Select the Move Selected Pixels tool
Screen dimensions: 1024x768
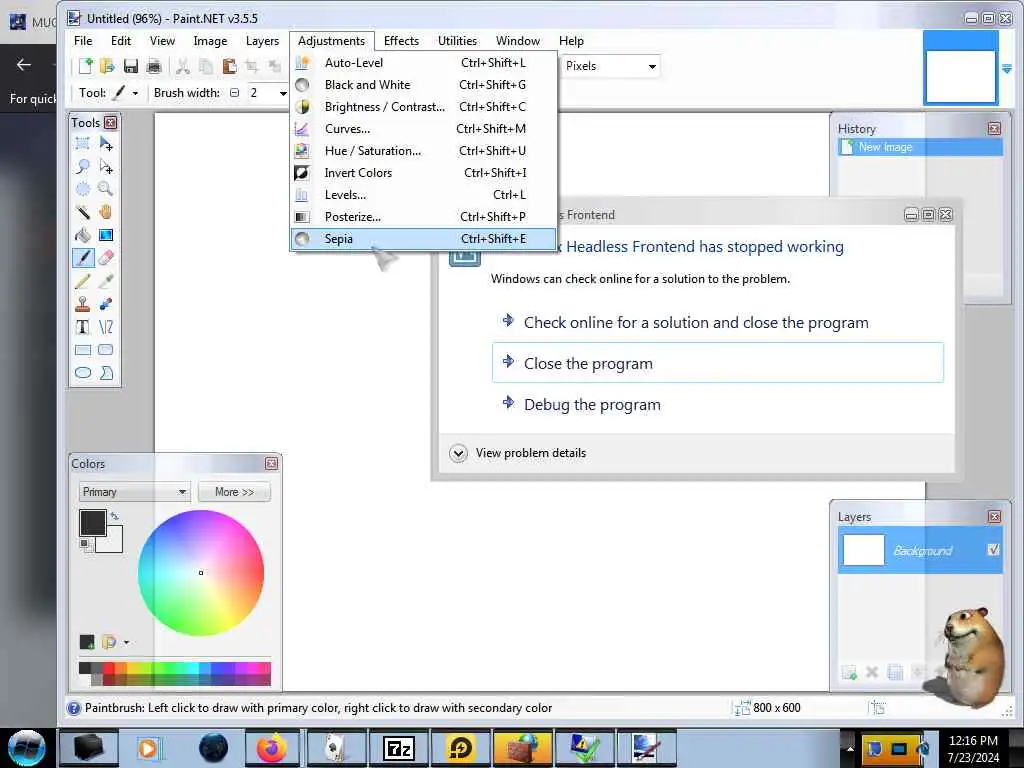(x=106, y=144)
